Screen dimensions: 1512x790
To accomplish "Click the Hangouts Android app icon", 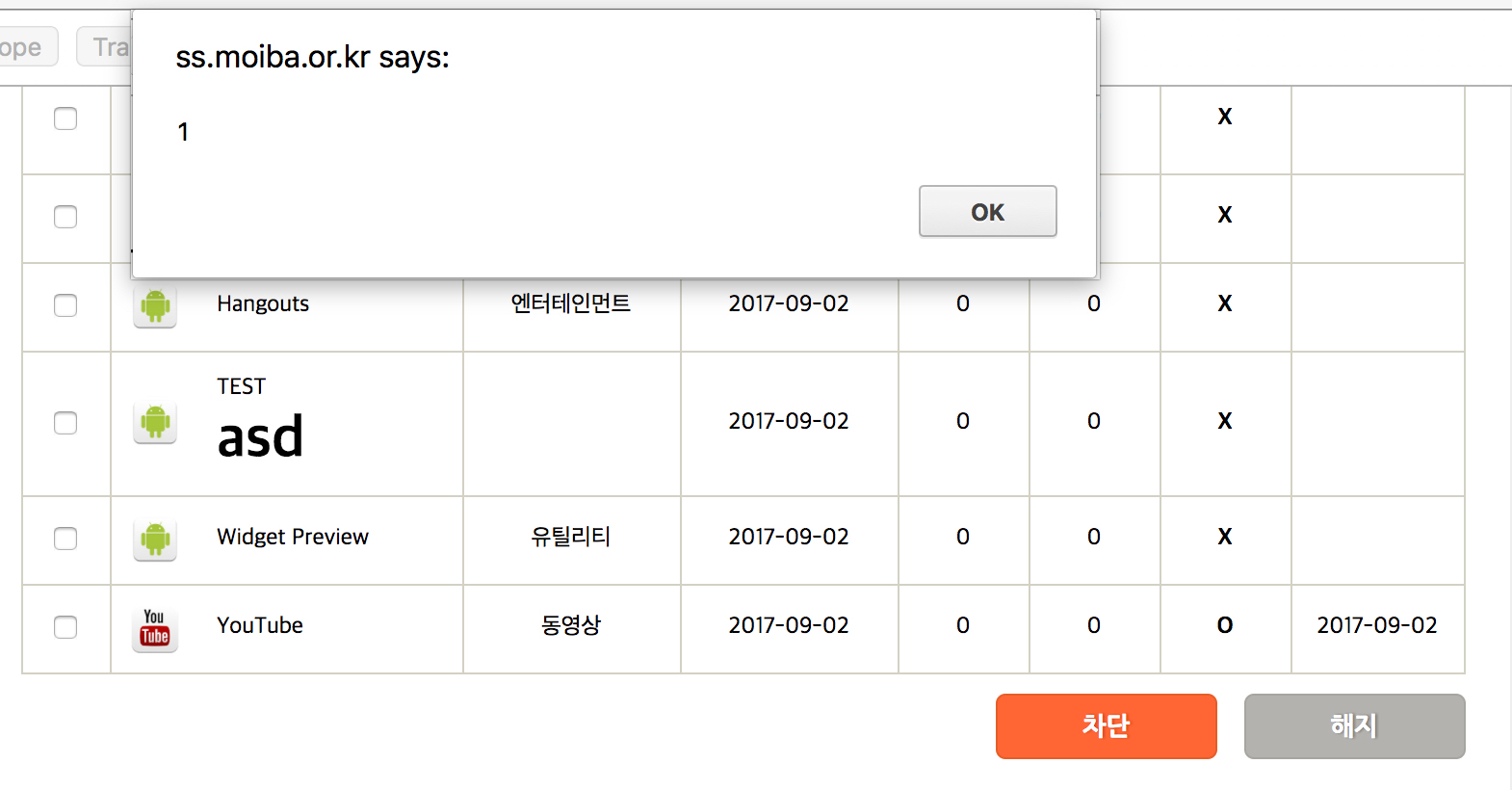I will [155, 306].
